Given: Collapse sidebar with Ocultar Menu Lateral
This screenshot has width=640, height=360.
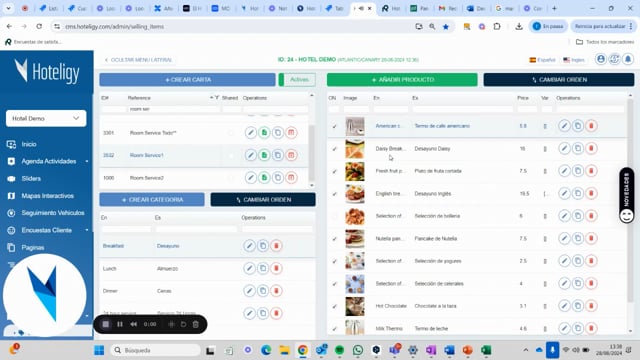Looking at the screenshot, I should (x=138, y=60).
